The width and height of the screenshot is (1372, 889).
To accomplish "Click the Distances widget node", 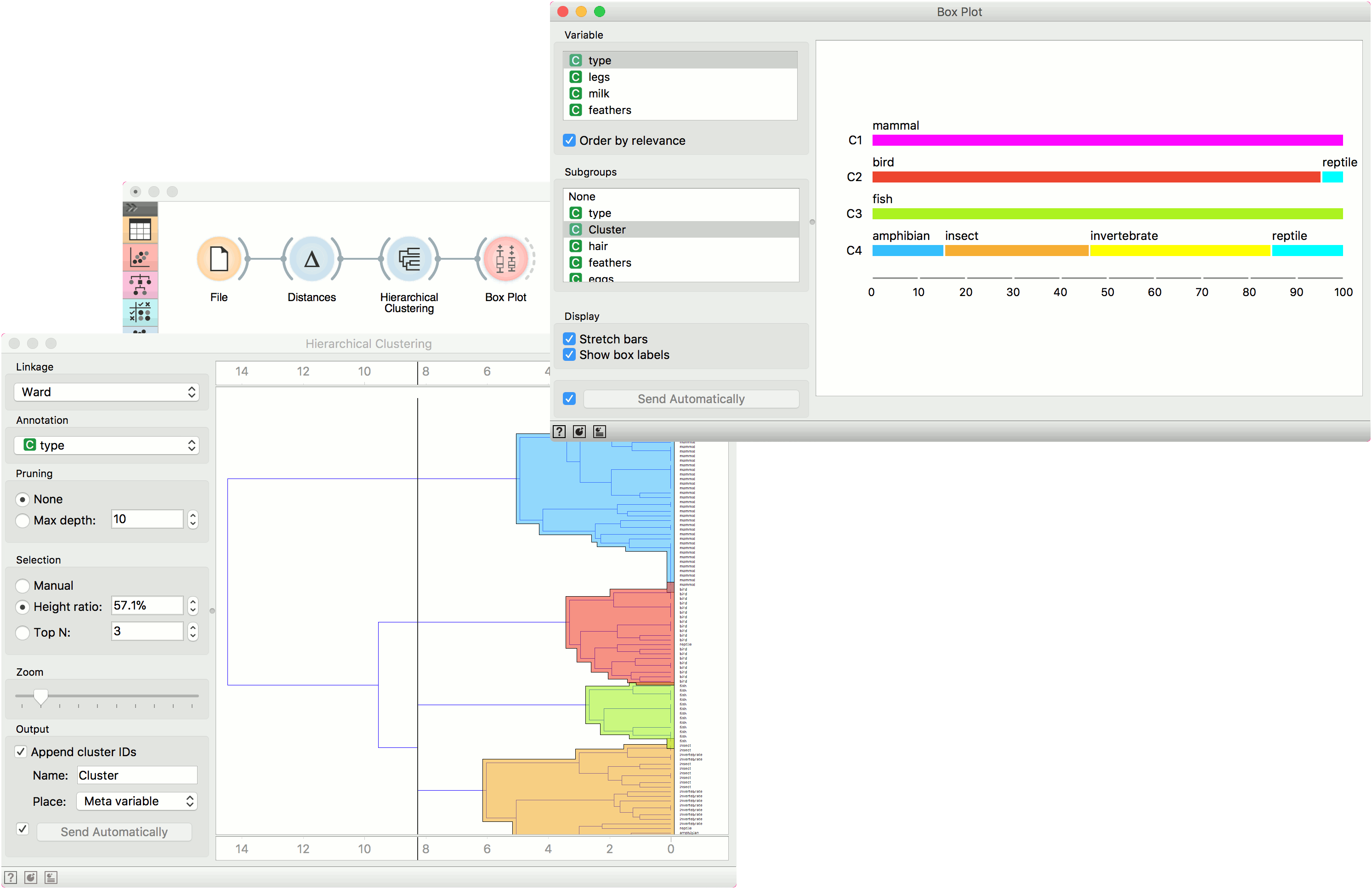I will (311, 259).
